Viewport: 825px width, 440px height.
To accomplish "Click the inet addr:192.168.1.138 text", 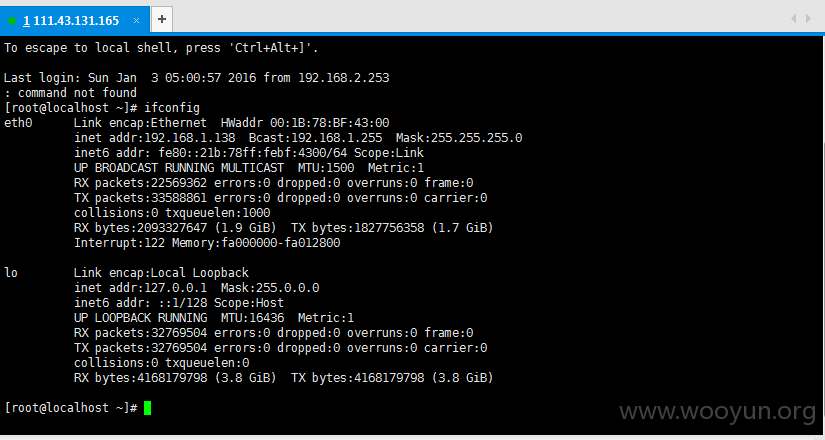I will (x=155, y=138).
